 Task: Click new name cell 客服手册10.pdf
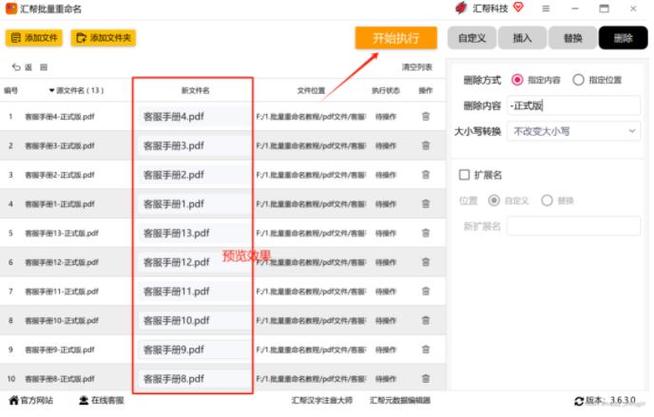pyautogui.click(x=193, y=321)
